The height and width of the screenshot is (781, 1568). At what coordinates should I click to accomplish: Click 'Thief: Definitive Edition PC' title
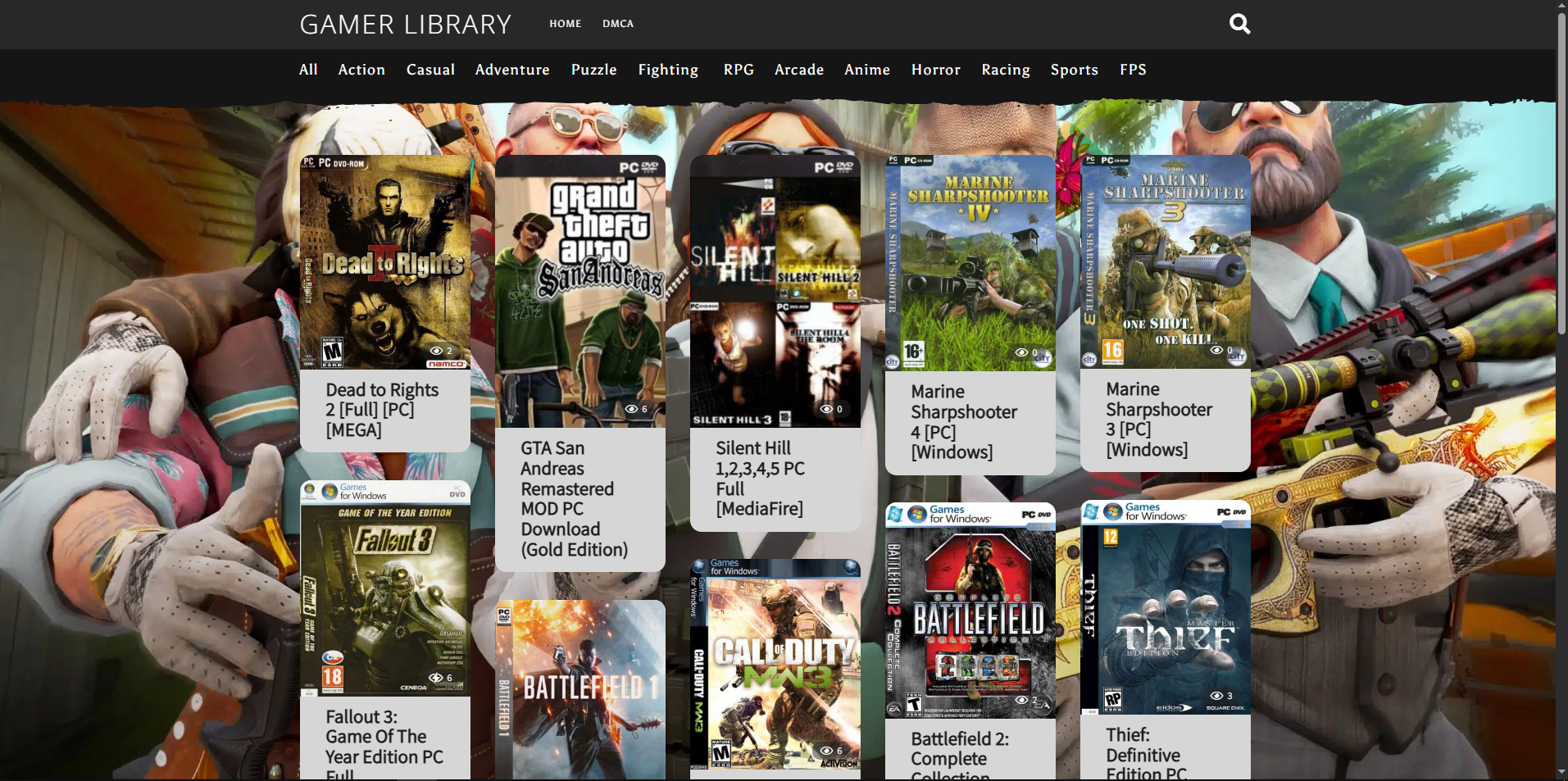pos(1146,753)
